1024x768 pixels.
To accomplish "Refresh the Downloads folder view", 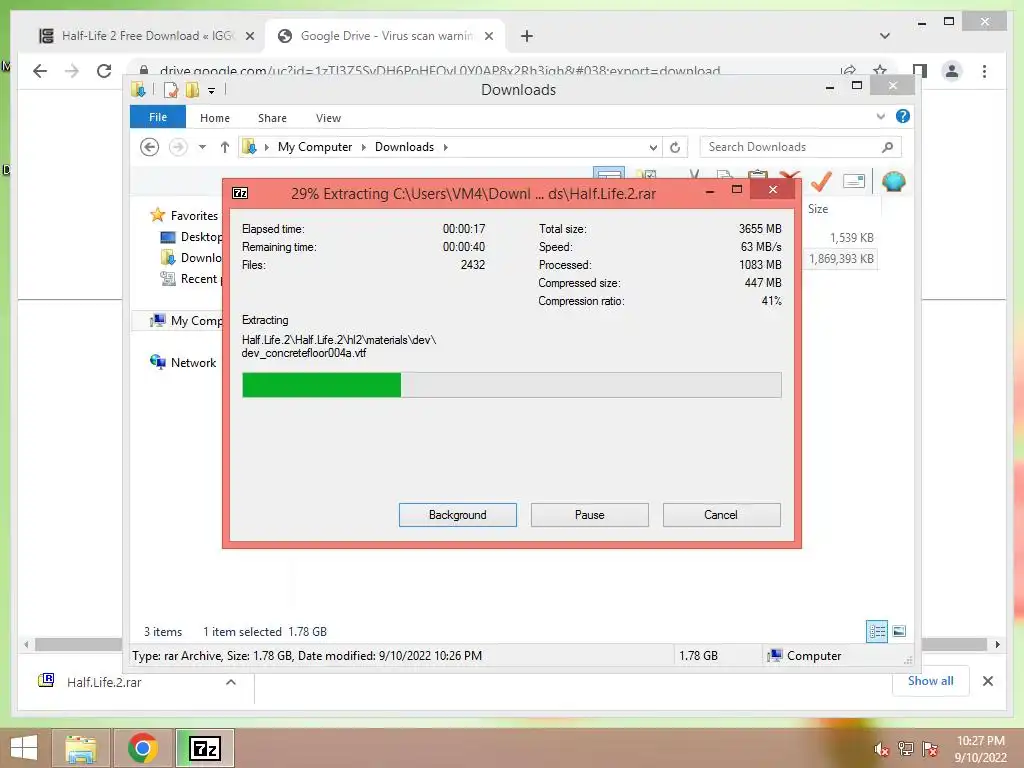I will [675, 147].
